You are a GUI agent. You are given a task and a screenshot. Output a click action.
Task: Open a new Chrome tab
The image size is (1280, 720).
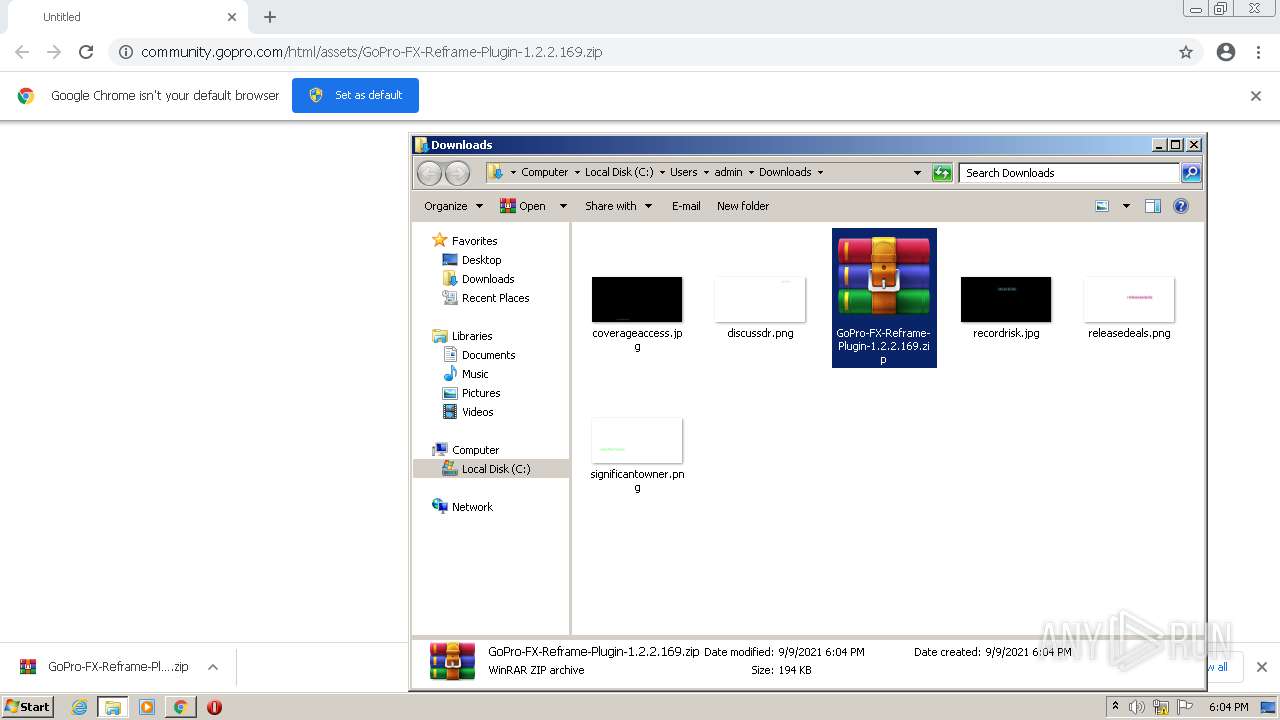[270, 17]
